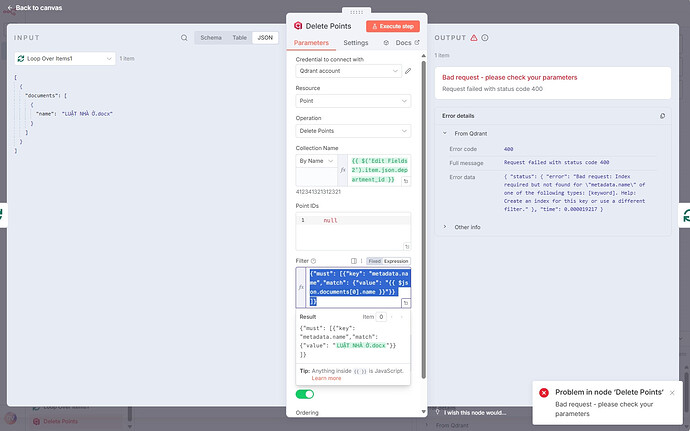Viewport: 690px width, 431px height.
Task: Switch input view to Table
Action: tap(239, 38)
